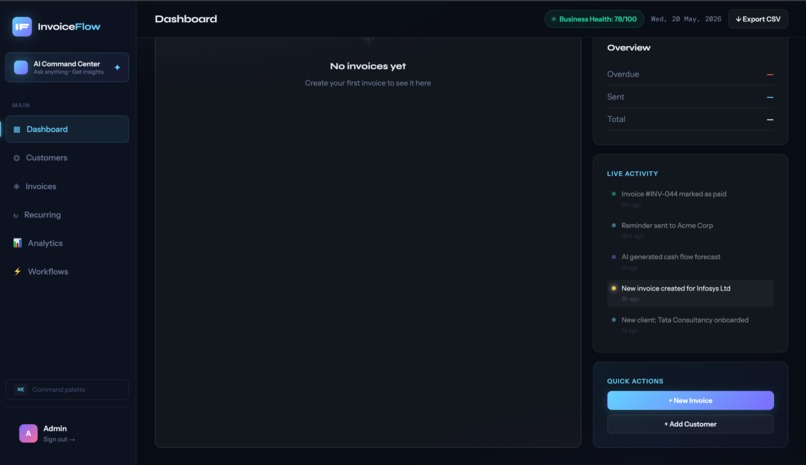806x465 pixels.
Task: Click the ⌘K shortcut badge
Action: [x=21, y=389]
